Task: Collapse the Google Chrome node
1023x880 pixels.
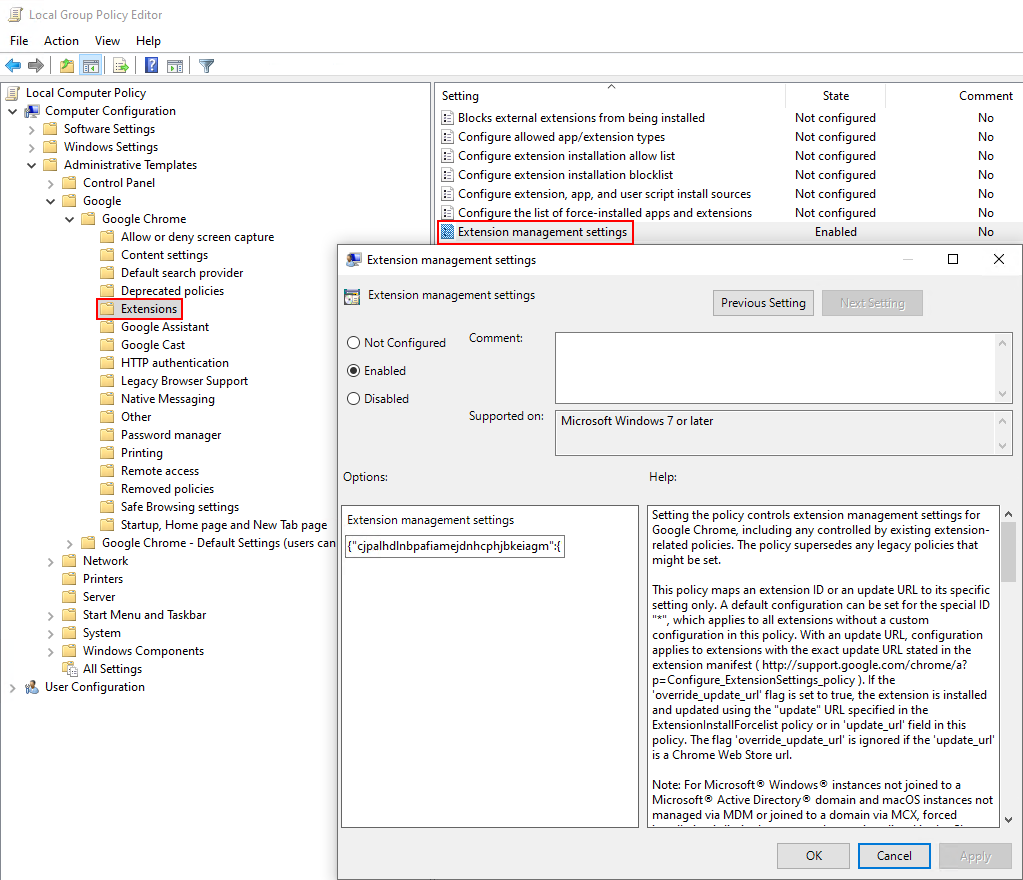Action: [69, 220]
